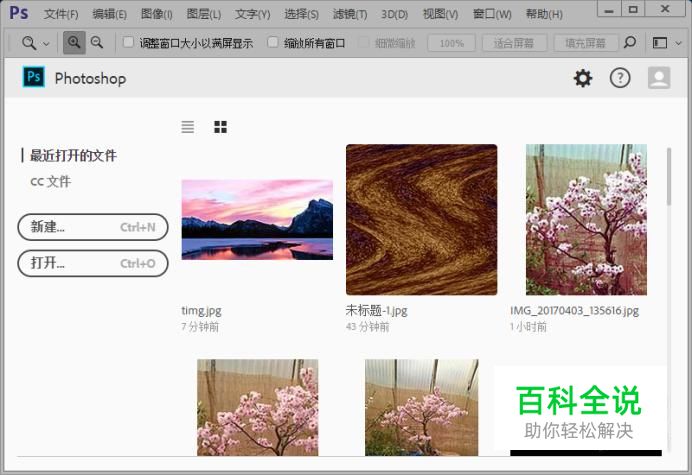
Task: Click the Zoom tool preset icon
Action: (x=29, y=43)
